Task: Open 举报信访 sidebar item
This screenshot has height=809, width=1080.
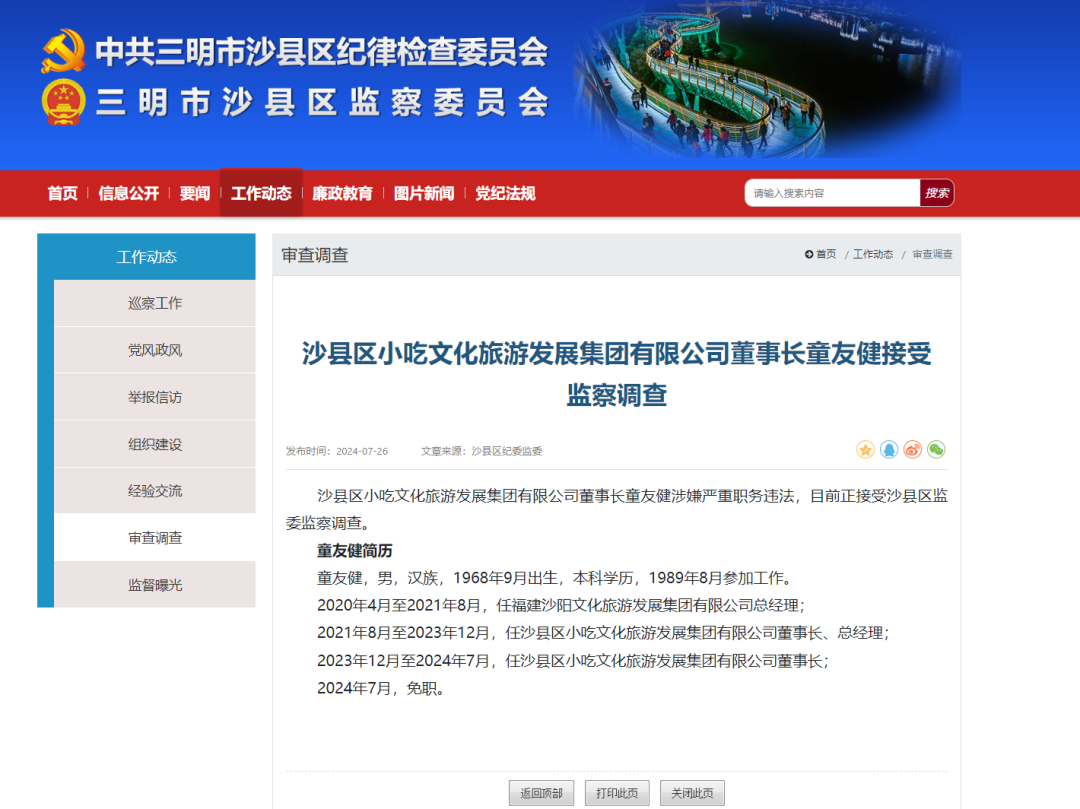Action: pyautogui.click(x=155, y=397)
